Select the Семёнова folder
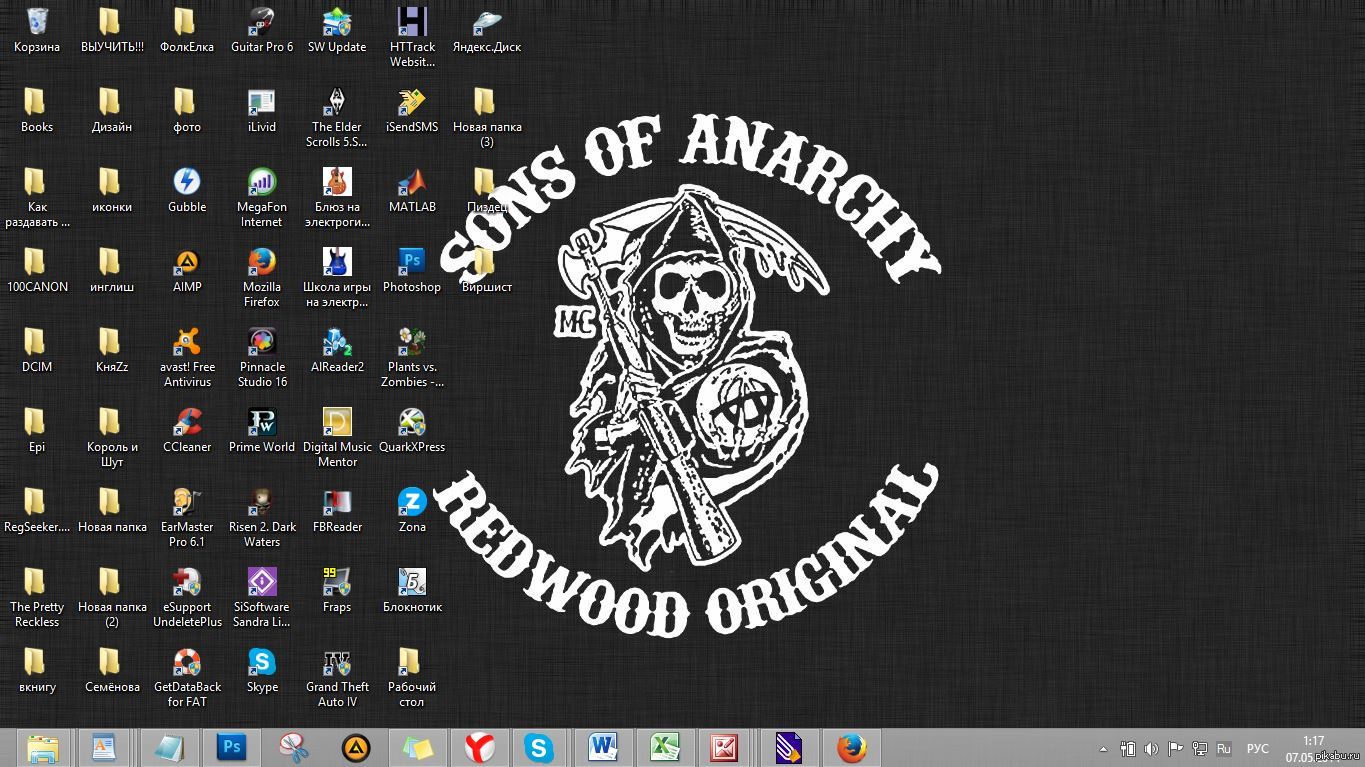This screenshot has height=767, width=1365. [112, 670]
